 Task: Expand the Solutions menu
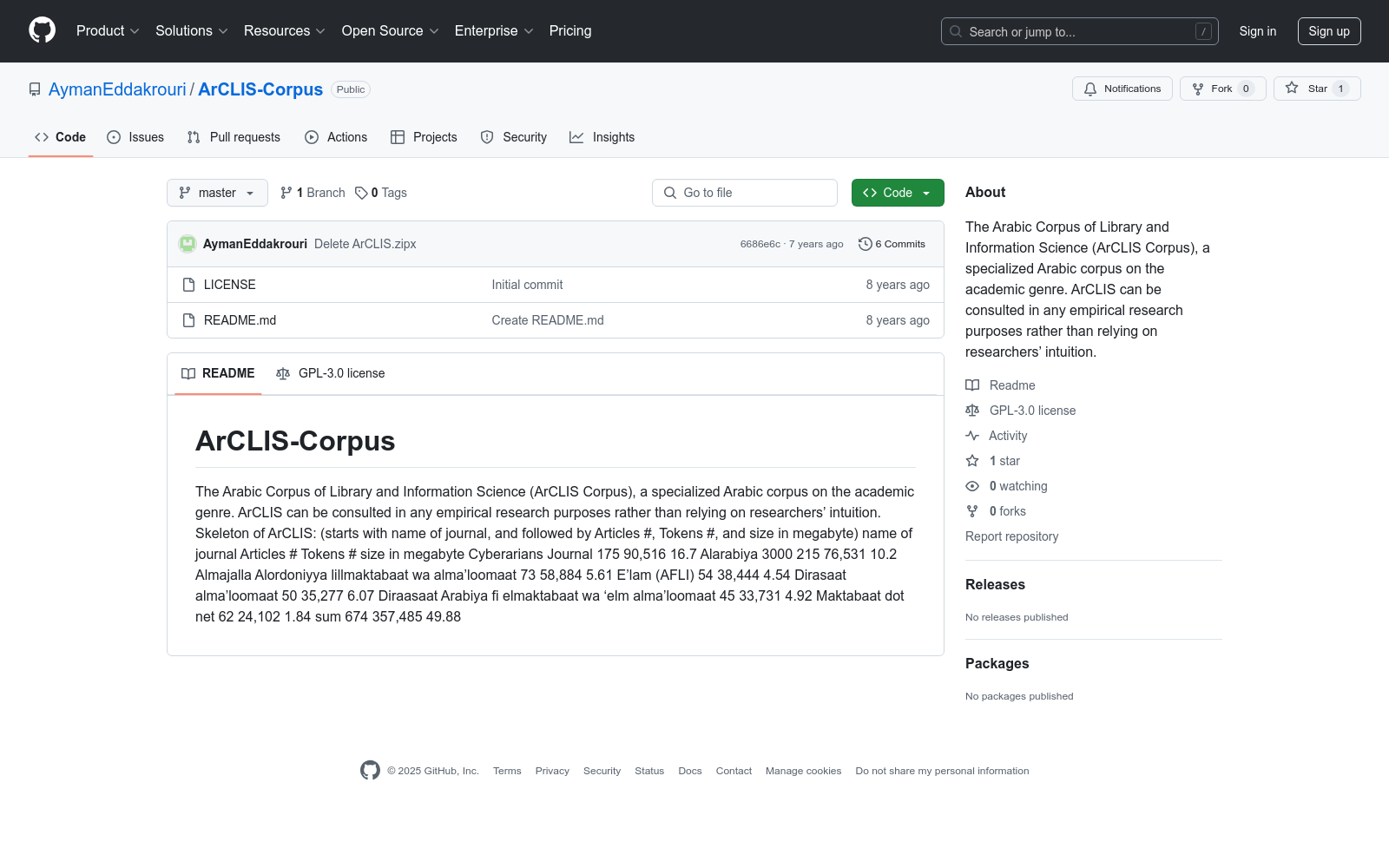191,31
